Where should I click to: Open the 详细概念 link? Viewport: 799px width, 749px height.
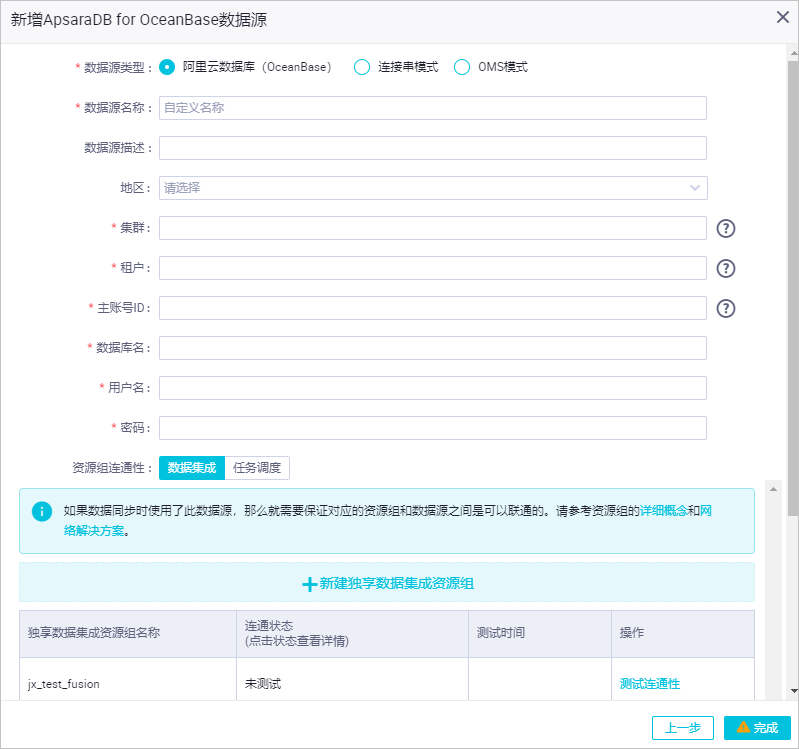(x=663, y=511)
